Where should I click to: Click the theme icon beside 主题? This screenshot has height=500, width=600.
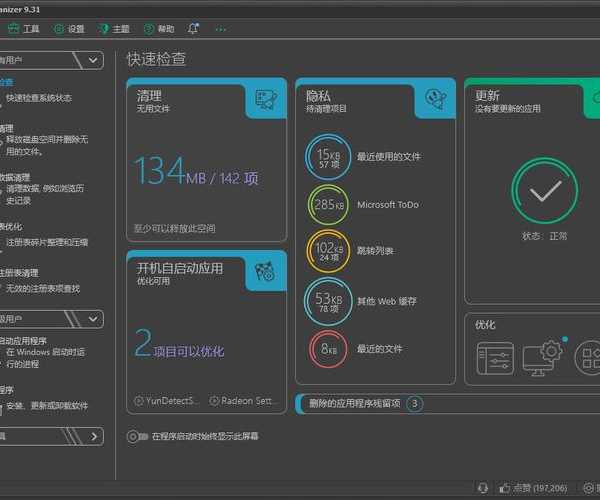(103, 29)
